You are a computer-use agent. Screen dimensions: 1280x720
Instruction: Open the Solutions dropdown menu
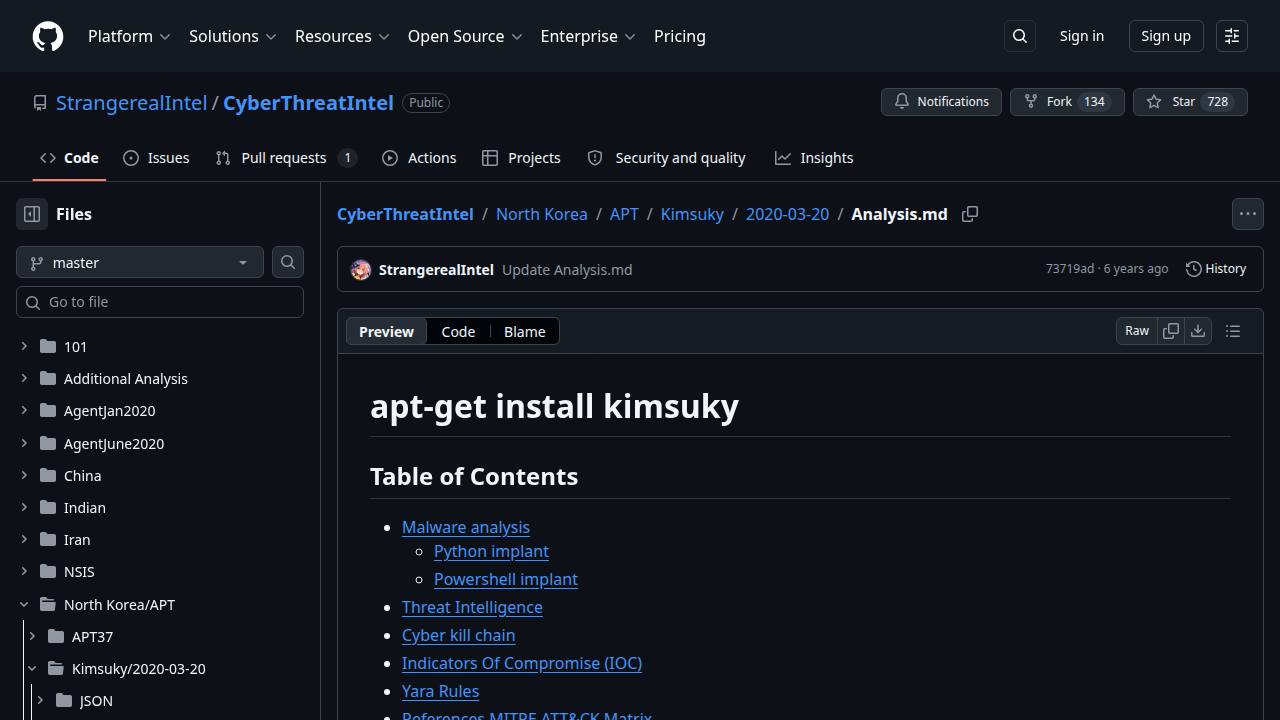pyautogui.click(x=232, y=36)
